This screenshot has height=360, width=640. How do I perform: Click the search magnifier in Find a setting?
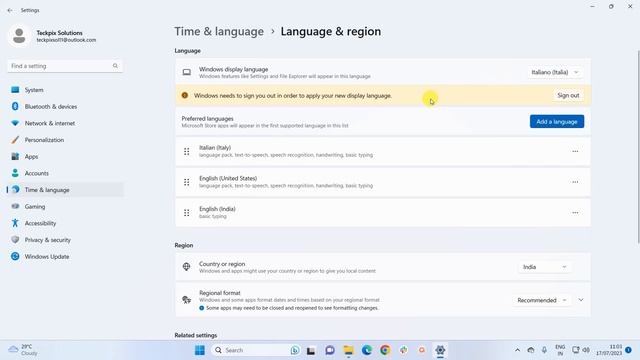click(115, 66)
